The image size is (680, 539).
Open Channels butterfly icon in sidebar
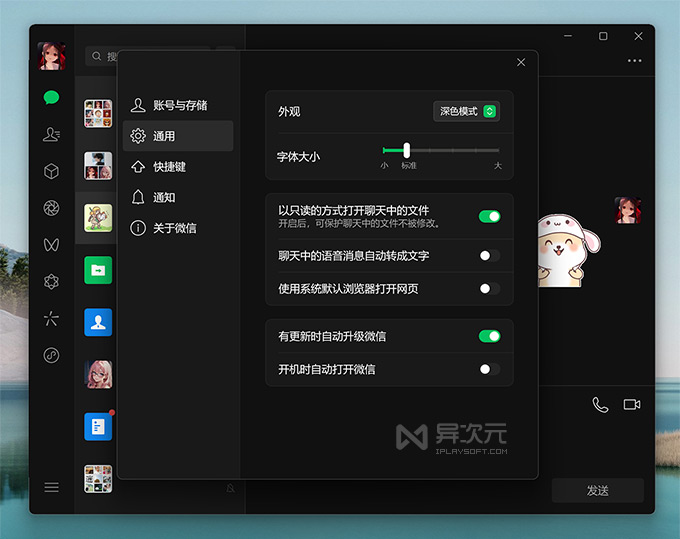tap(51, 245)
